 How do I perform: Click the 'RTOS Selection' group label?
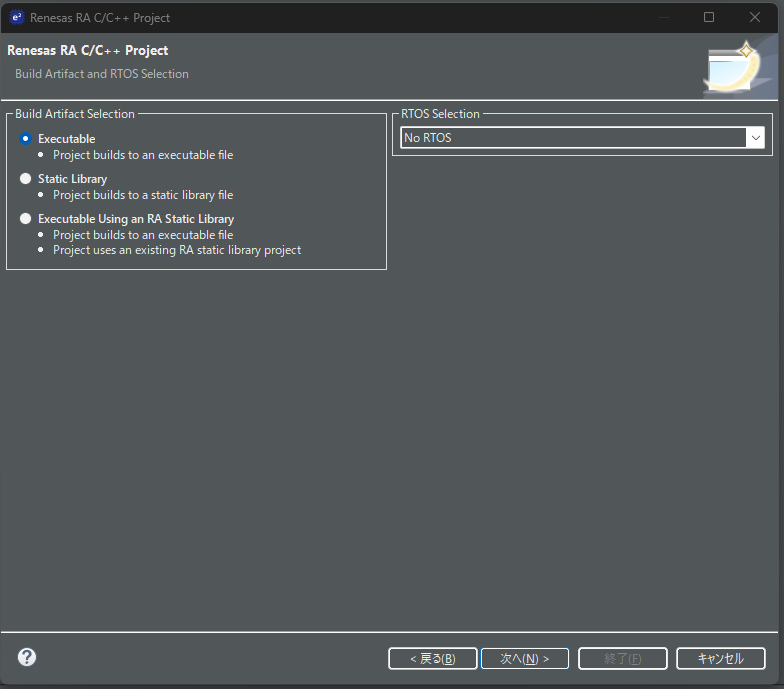click(440, 114)
